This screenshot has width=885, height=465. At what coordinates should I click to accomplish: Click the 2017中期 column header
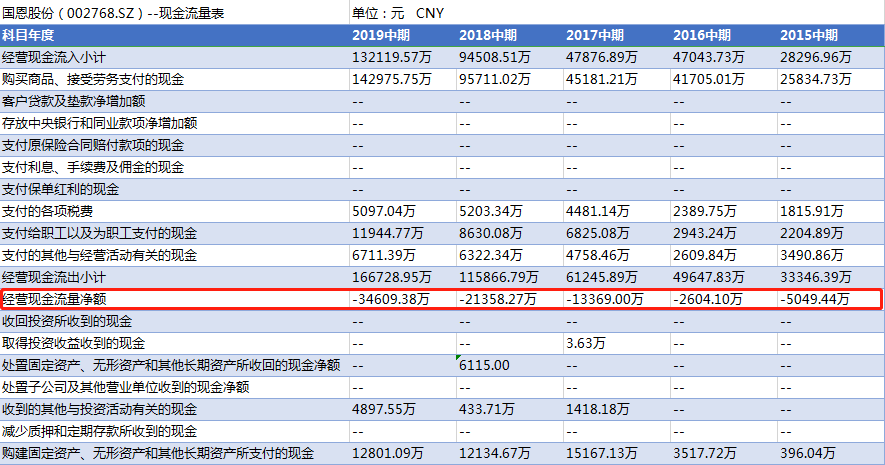[x=597, y=35]
